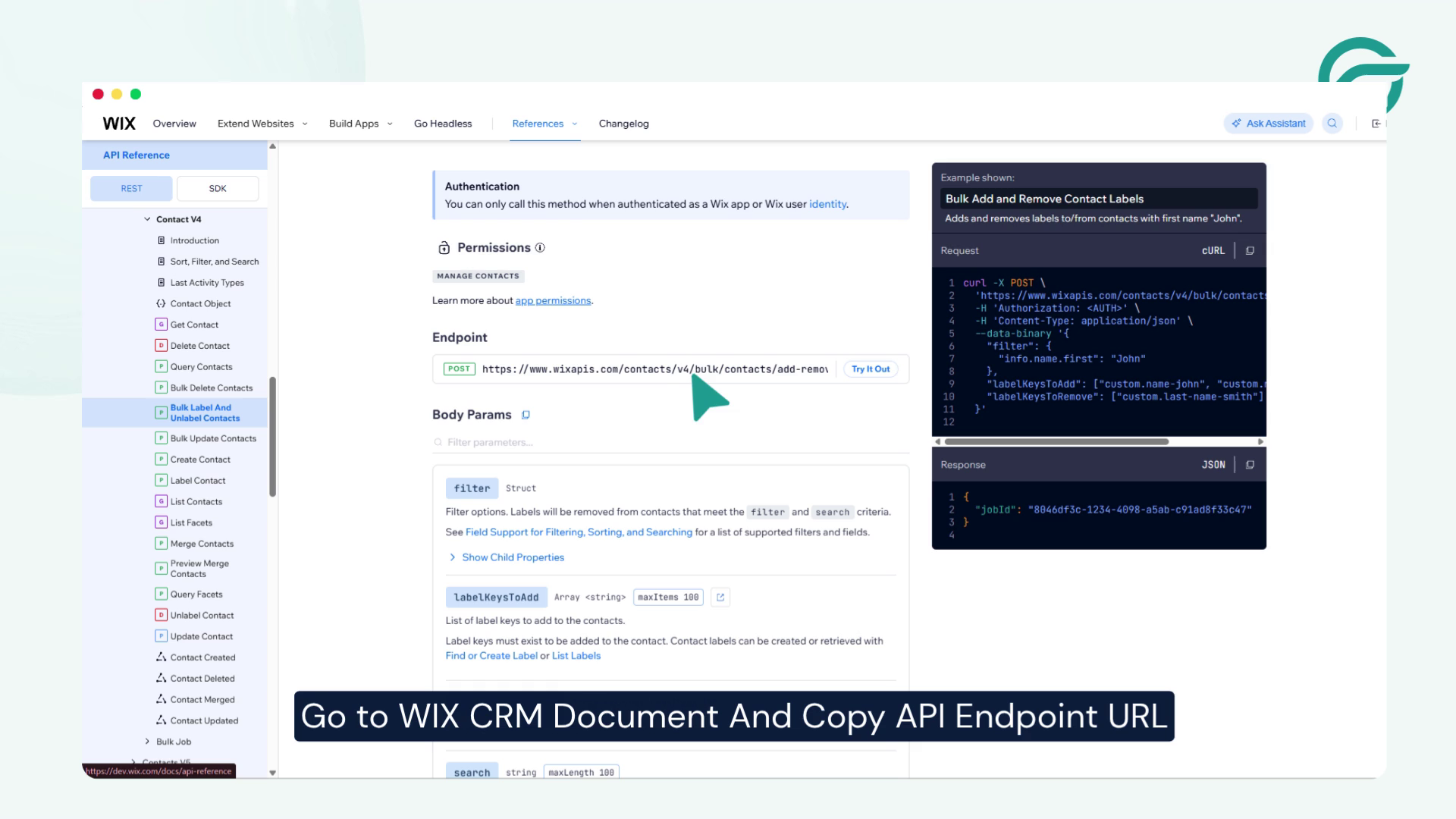Click Query Contacts method icon

pyautogui.click(x=161, y=367)
